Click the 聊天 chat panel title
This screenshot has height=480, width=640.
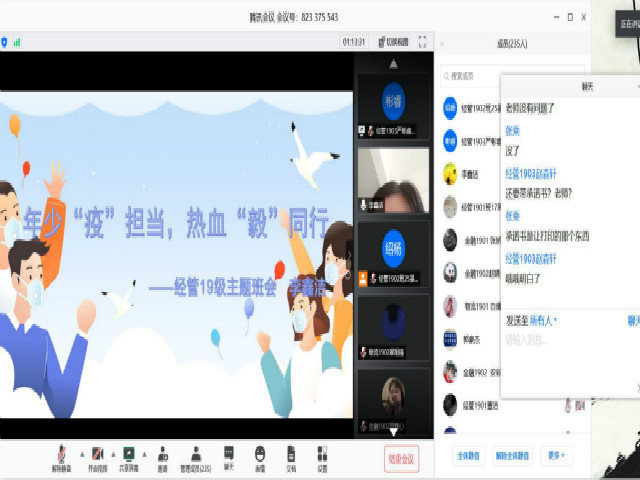[587, 87]
